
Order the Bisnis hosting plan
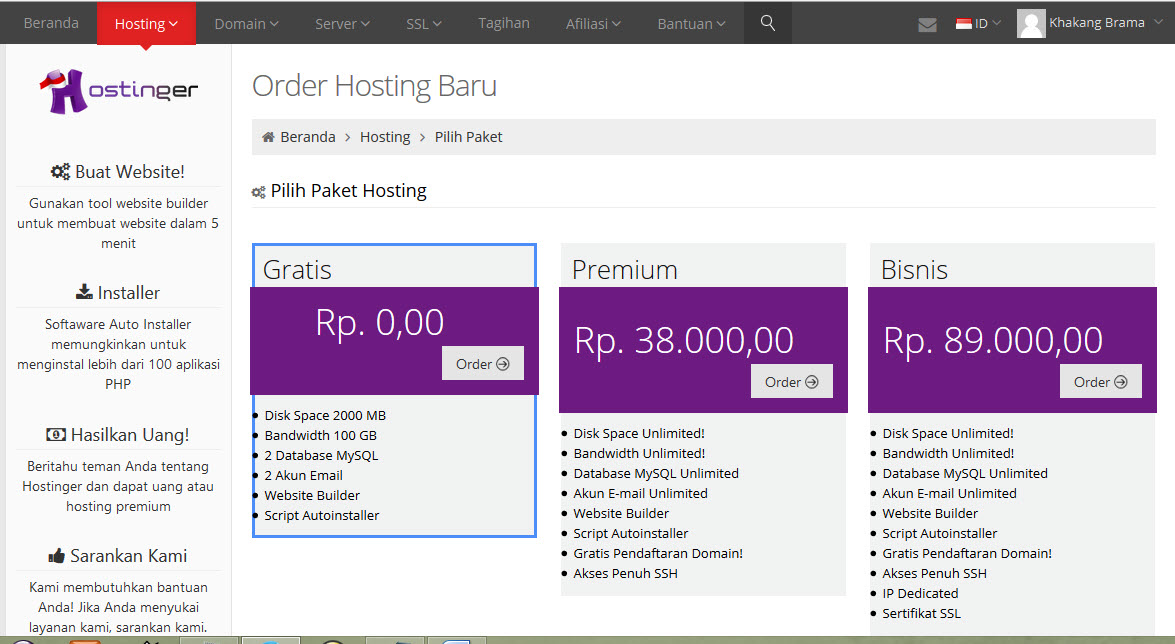point(1101,382)
